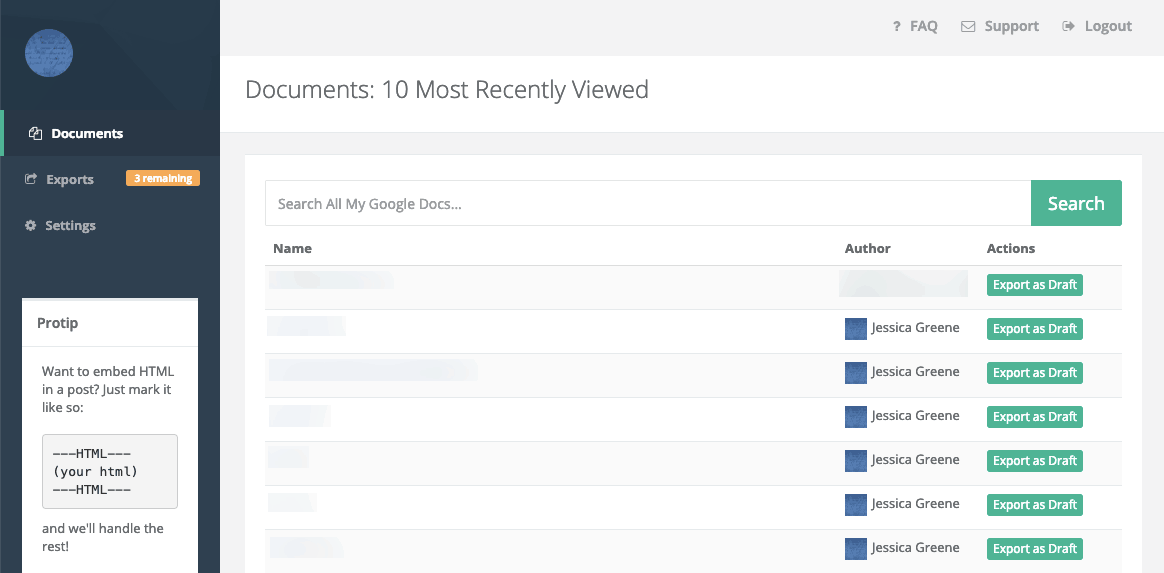The width and height of the screenshot is (1164, 573).
Task: Focus the Search All My Google Docs field
Action: 647,204
